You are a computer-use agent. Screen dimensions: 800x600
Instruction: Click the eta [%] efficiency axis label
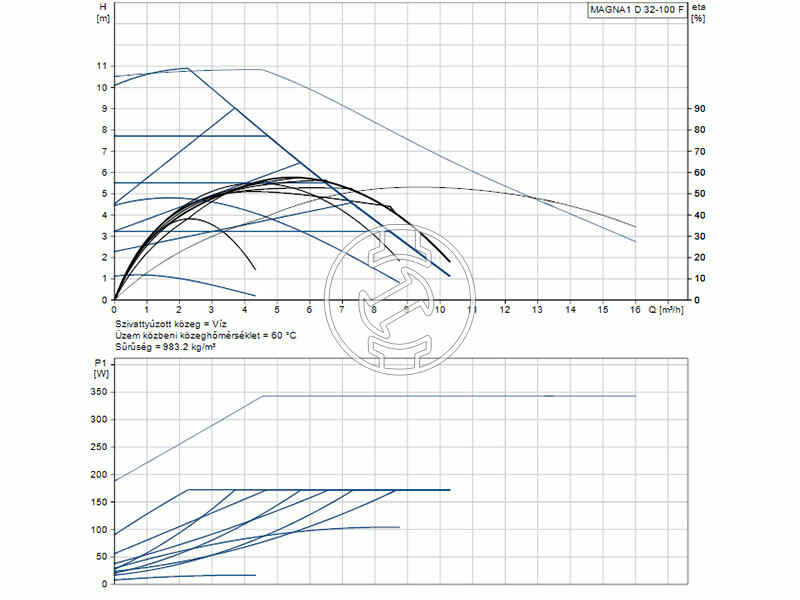[x=699, y=13]
